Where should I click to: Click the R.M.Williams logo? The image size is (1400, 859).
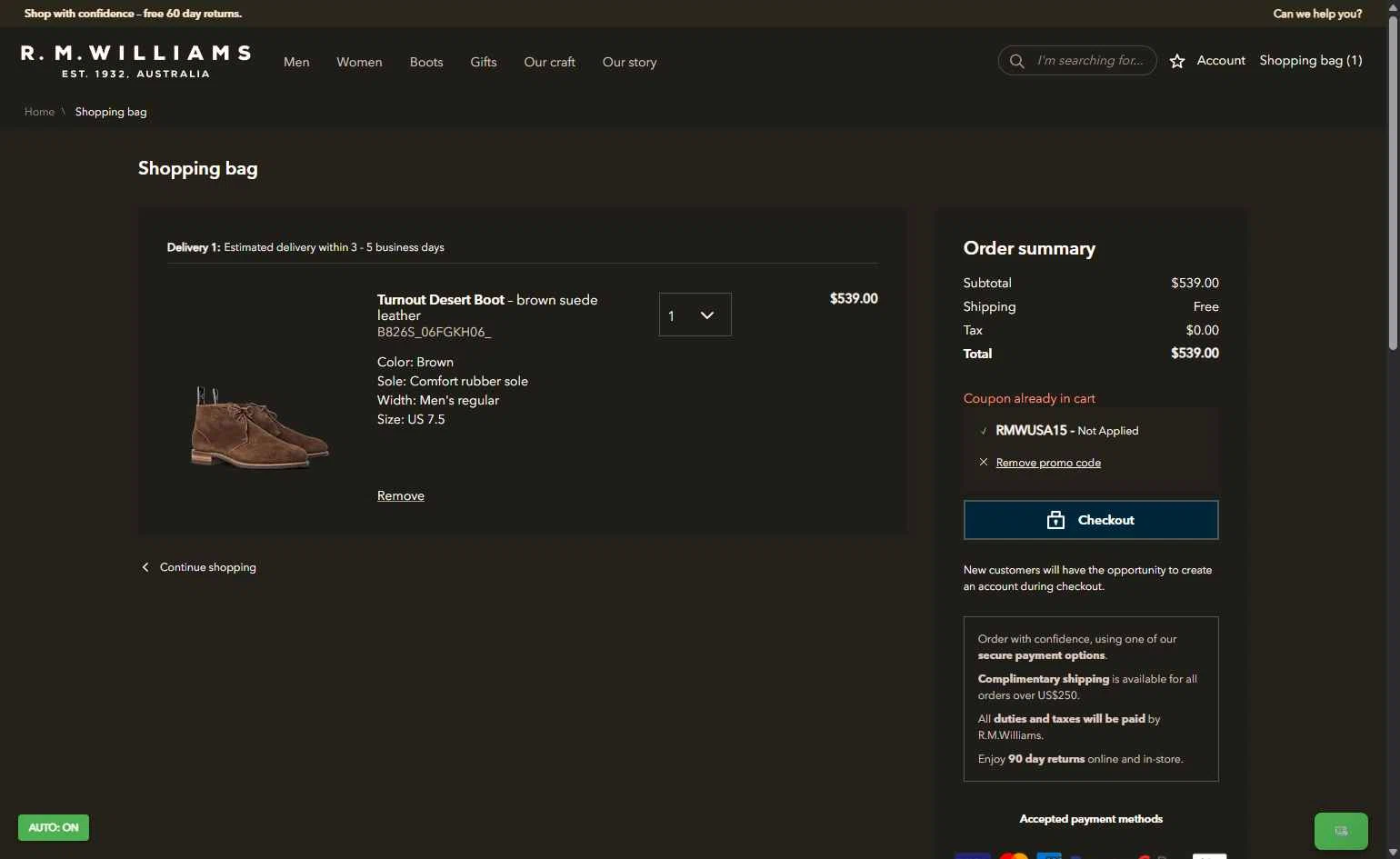click(135, 61)
